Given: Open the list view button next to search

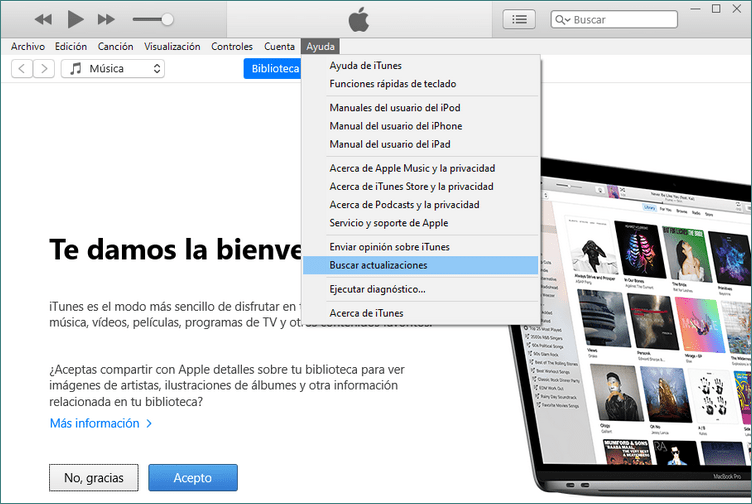Looking at the screenshot, I should tap(519, 20).
